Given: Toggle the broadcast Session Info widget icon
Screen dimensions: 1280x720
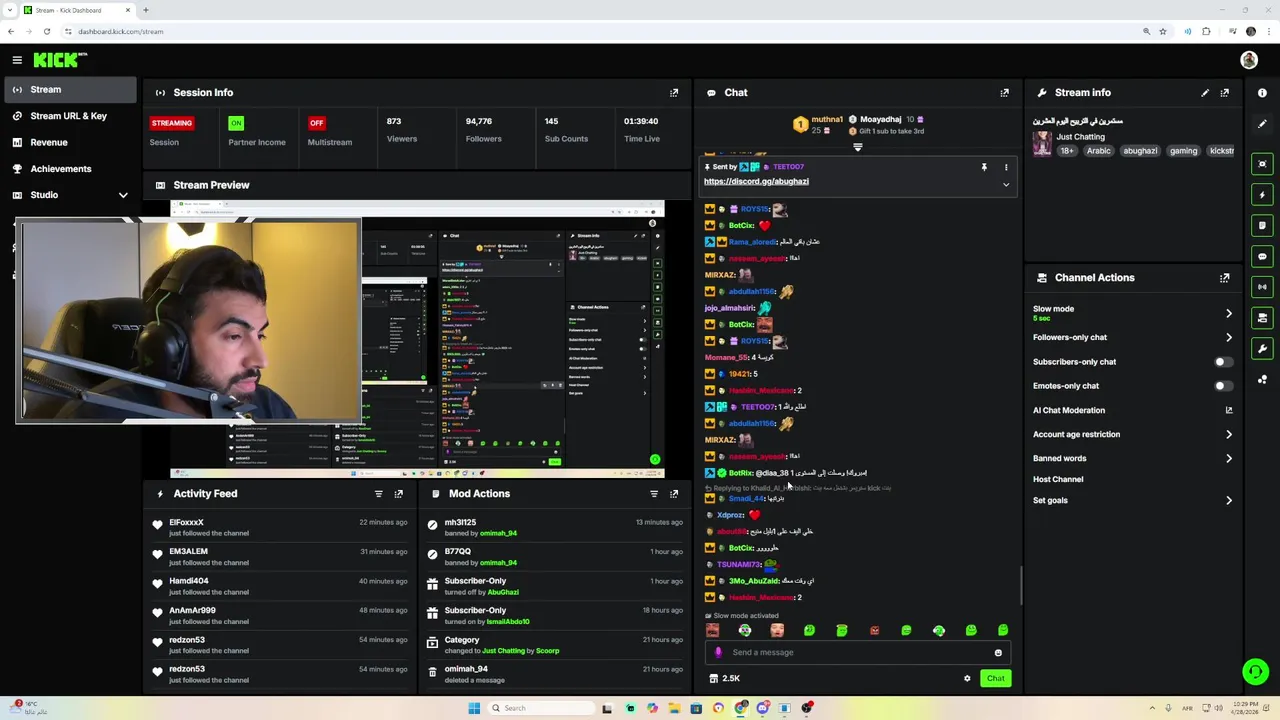Looking at the screenshot, I should 1262,287.
